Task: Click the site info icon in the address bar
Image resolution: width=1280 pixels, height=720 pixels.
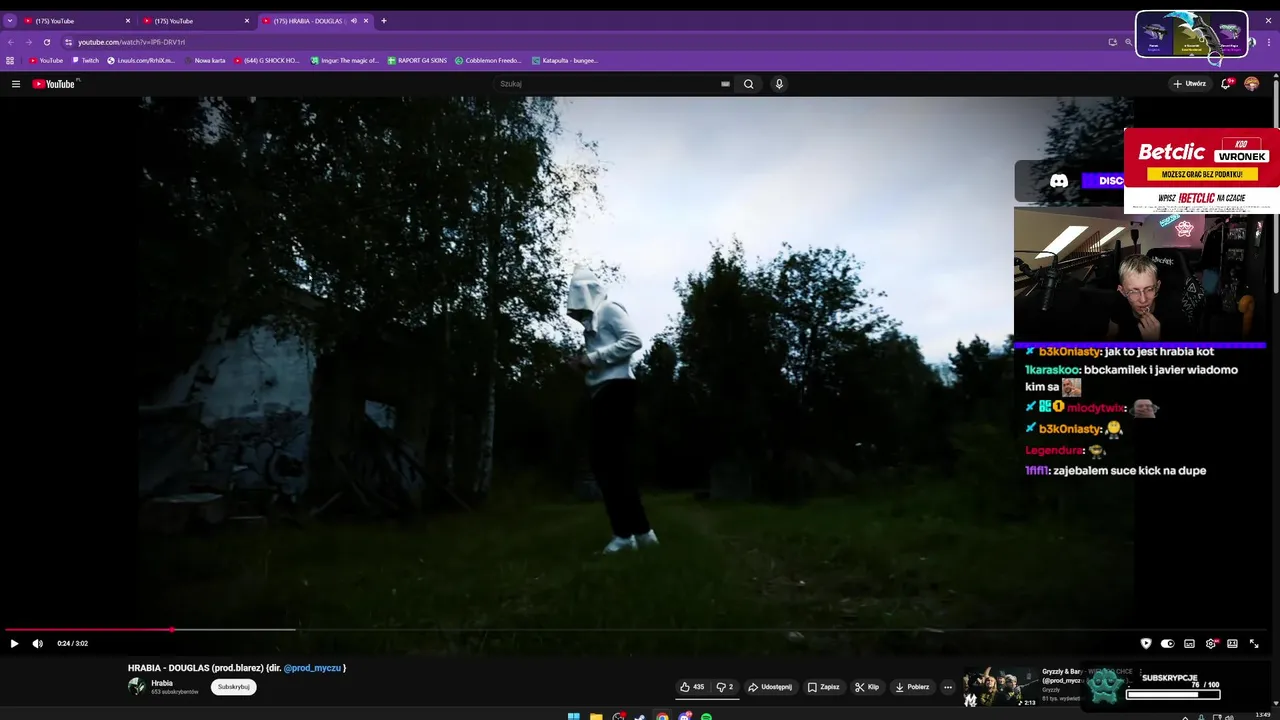Action: (69, 42)
